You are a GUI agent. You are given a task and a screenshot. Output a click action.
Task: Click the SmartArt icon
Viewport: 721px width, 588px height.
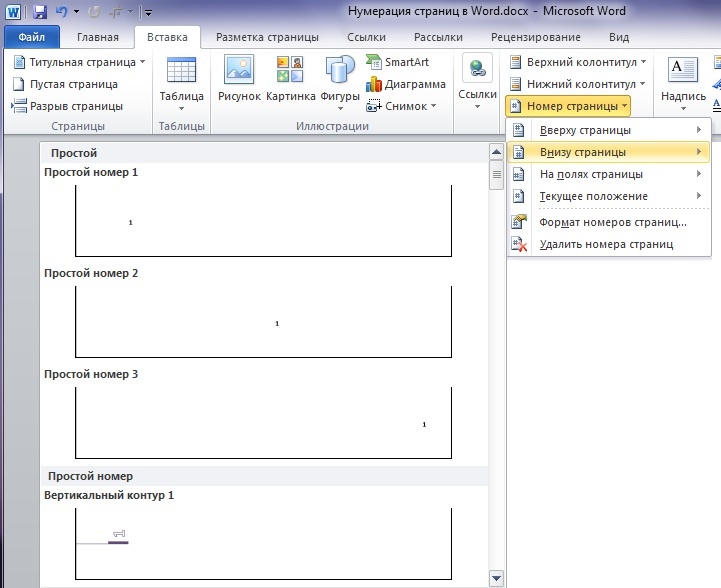[373, 62]
